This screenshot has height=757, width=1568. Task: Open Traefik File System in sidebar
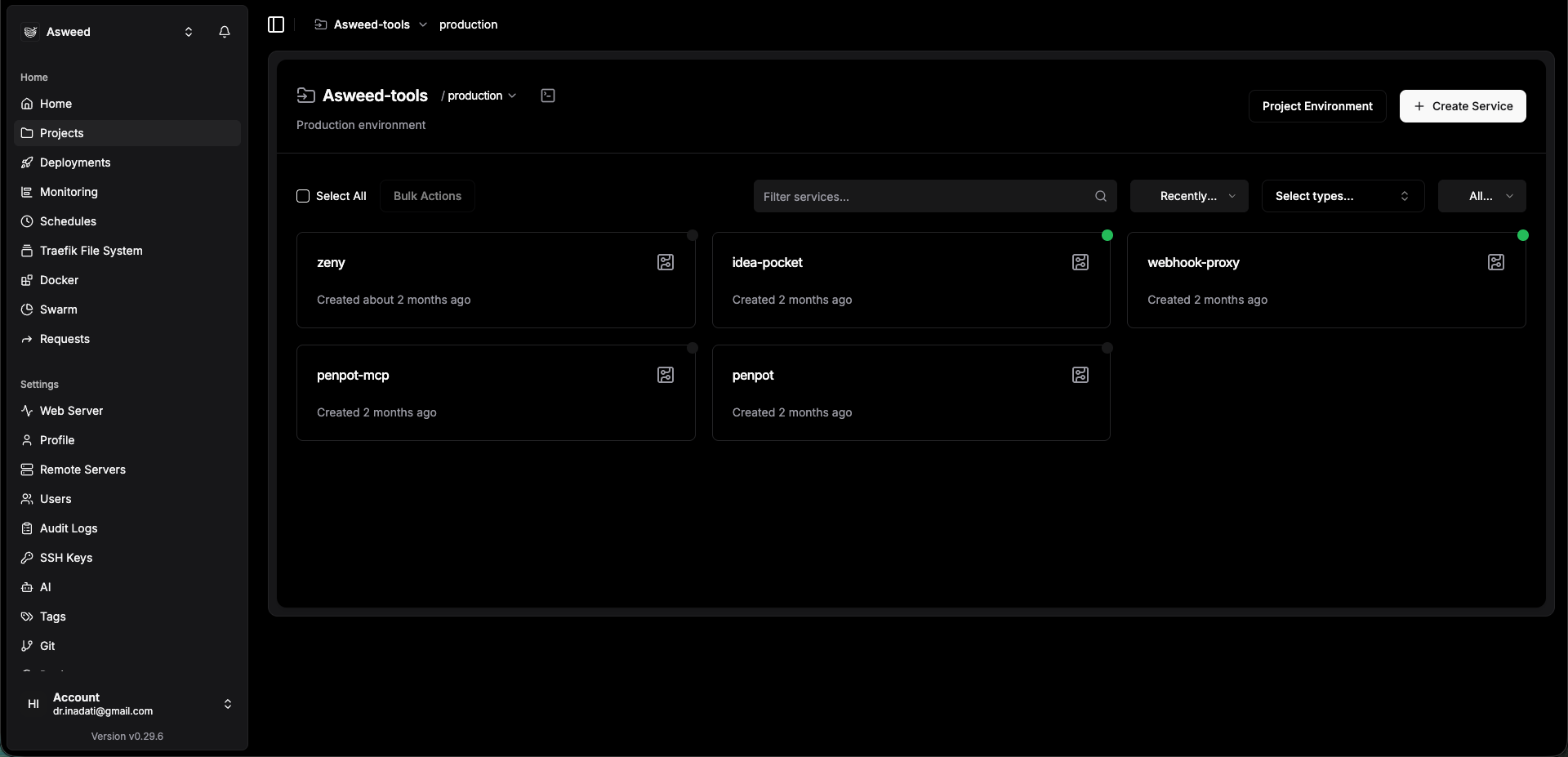127,251
